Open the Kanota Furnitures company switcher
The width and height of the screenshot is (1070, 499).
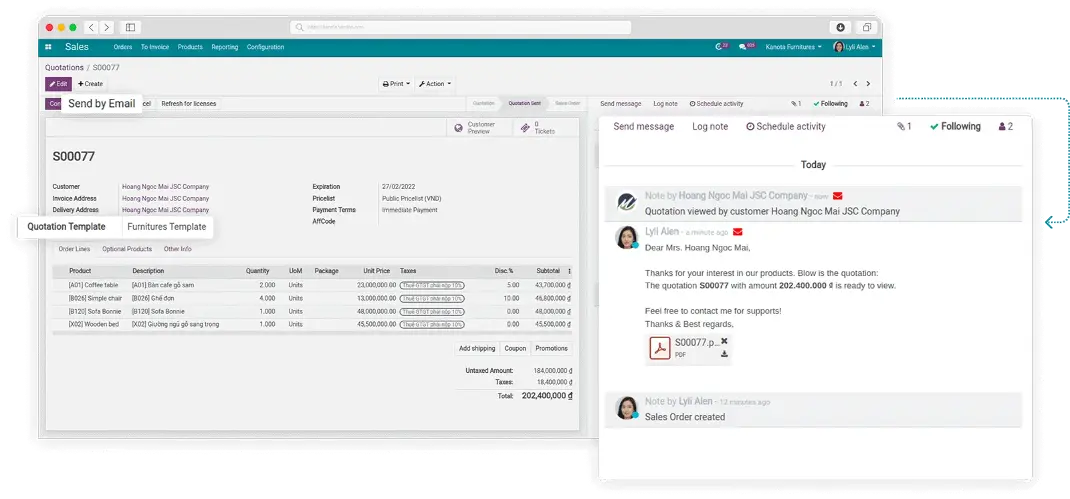point(793,47)
